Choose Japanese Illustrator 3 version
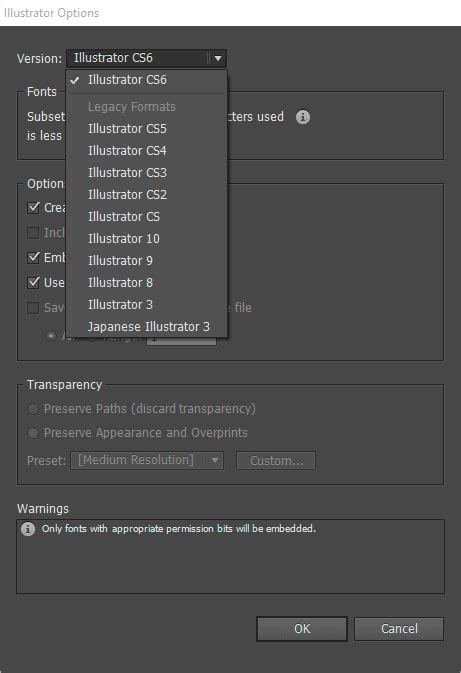This screenshot has height=673, width=461. [146, 327]
